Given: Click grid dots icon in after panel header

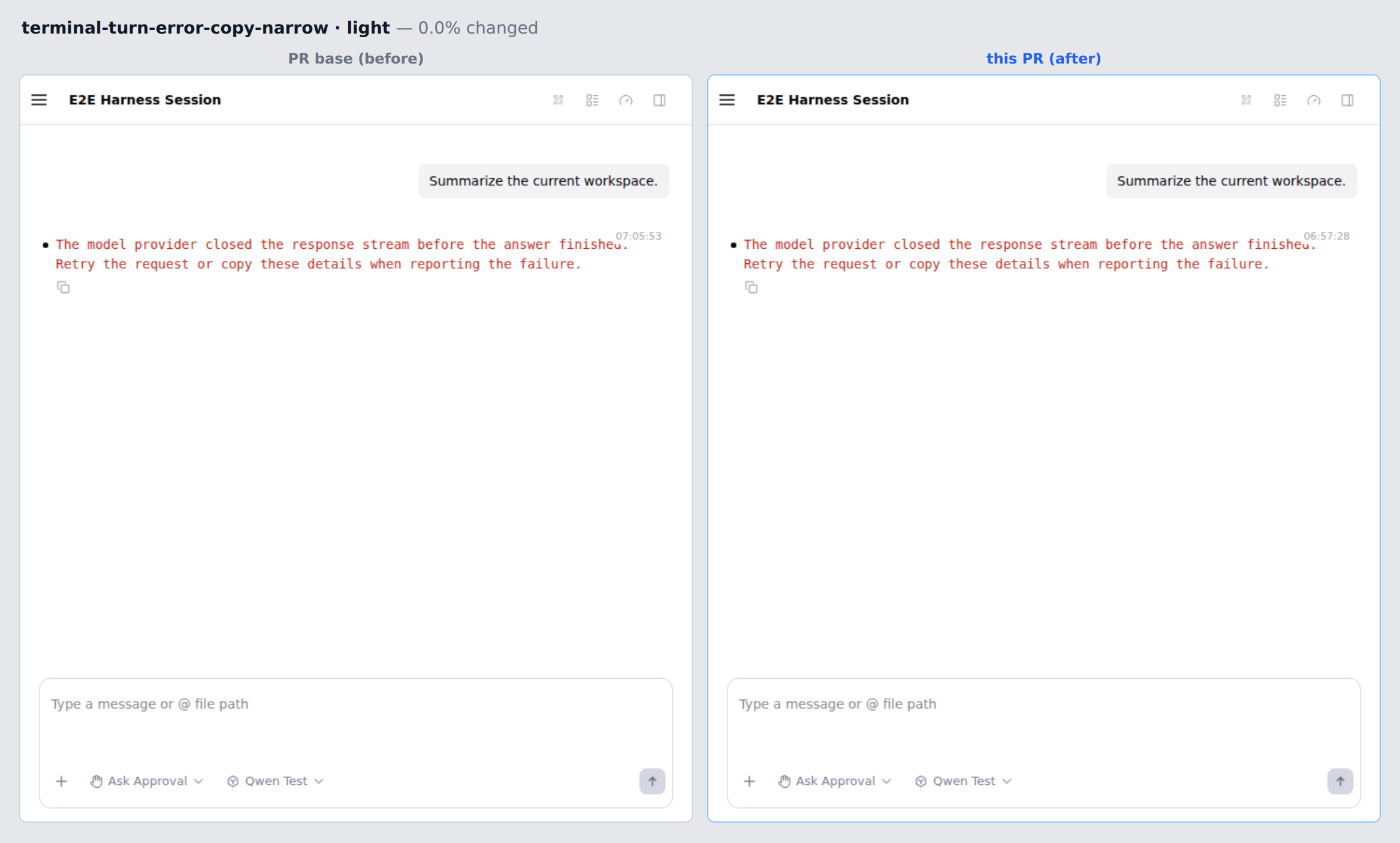Looking at the screenshot, I should pyautogui.click(x=1247, y=100).
